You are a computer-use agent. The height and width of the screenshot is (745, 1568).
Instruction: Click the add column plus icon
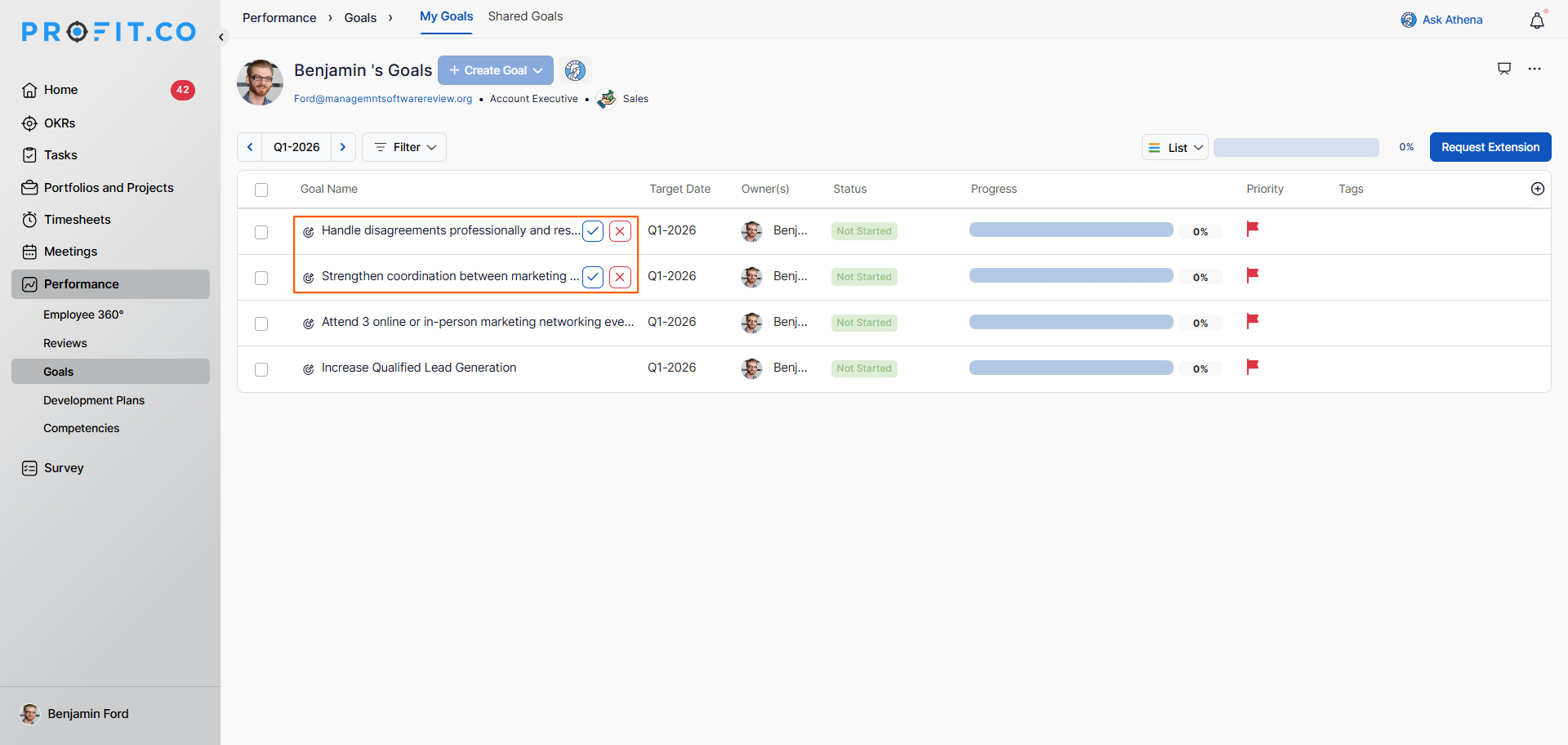pos(1537,189)
